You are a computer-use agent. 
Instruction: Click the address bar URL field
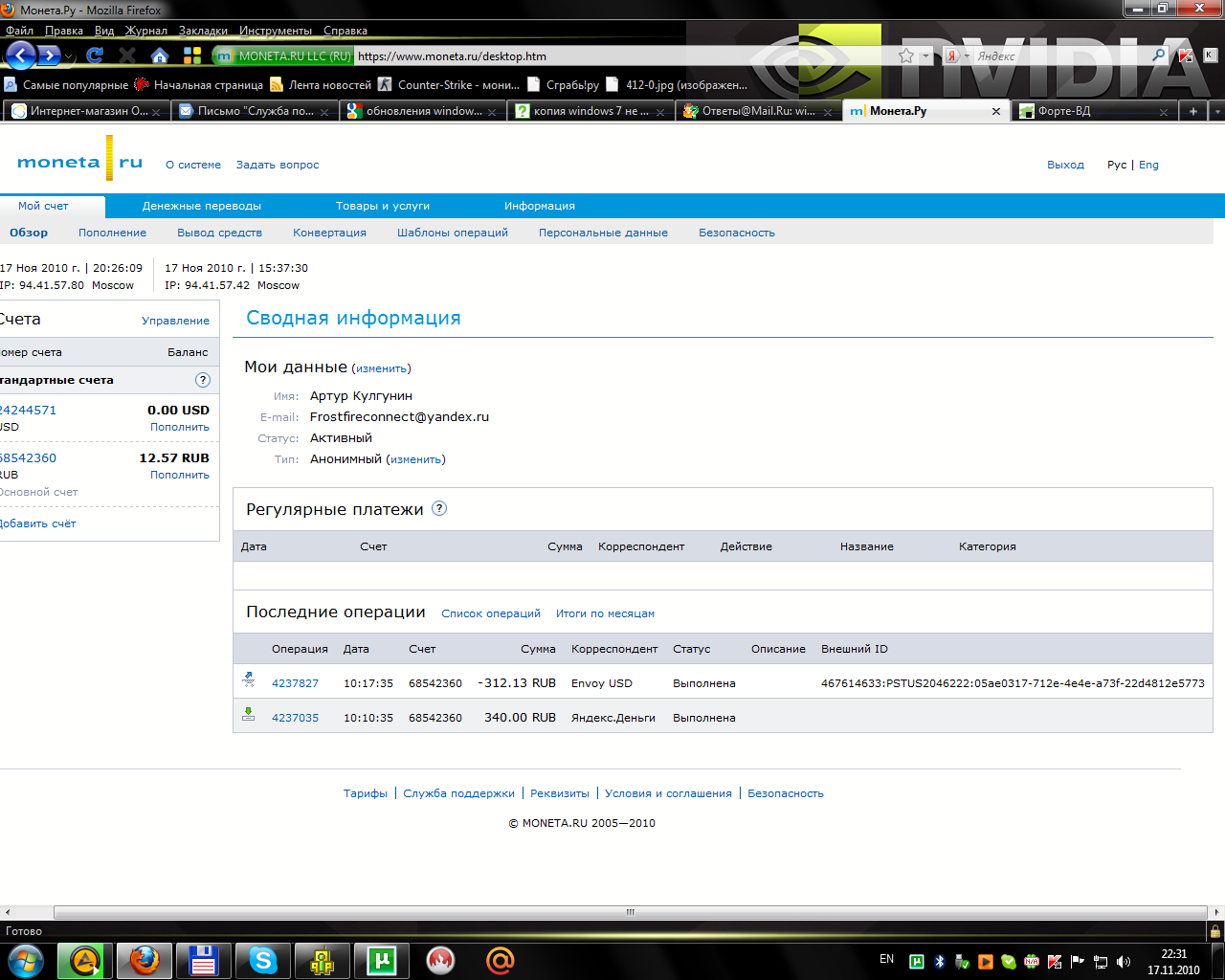[624, 56]
